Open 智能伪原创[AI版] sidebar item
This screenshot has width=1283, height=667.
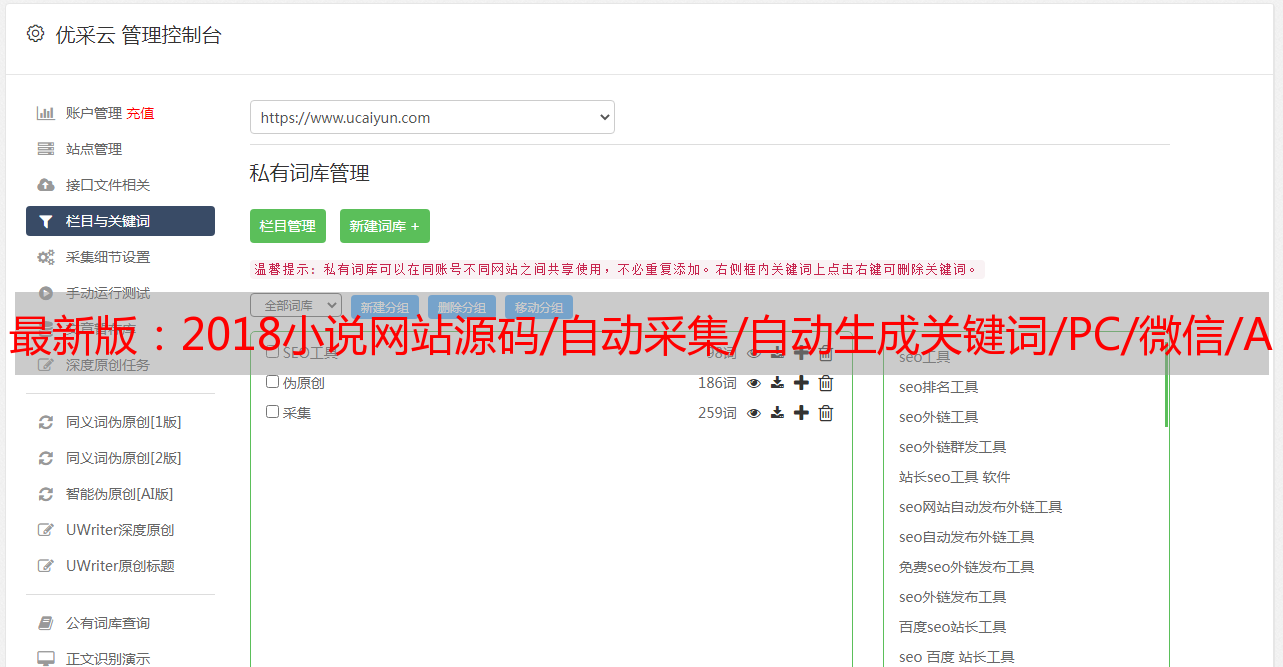click(x=120, y=494)
